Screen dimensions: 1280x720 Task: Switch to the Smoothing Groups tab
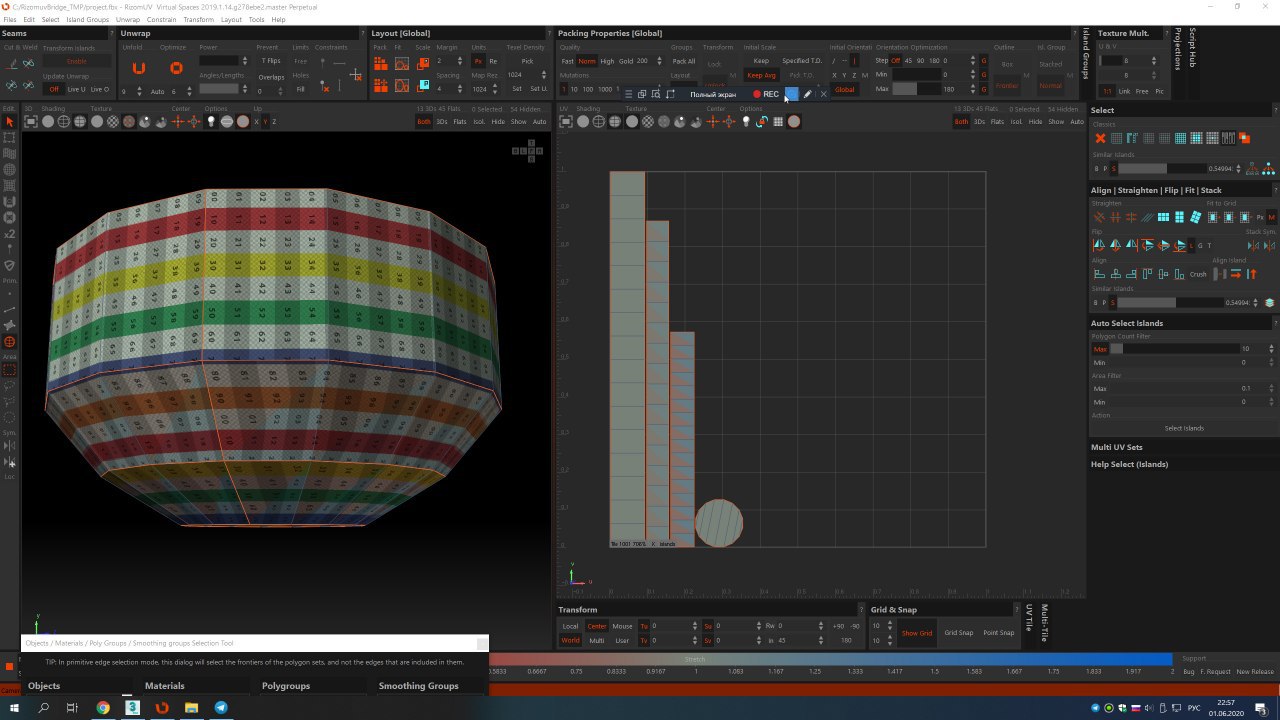(418, 686)
